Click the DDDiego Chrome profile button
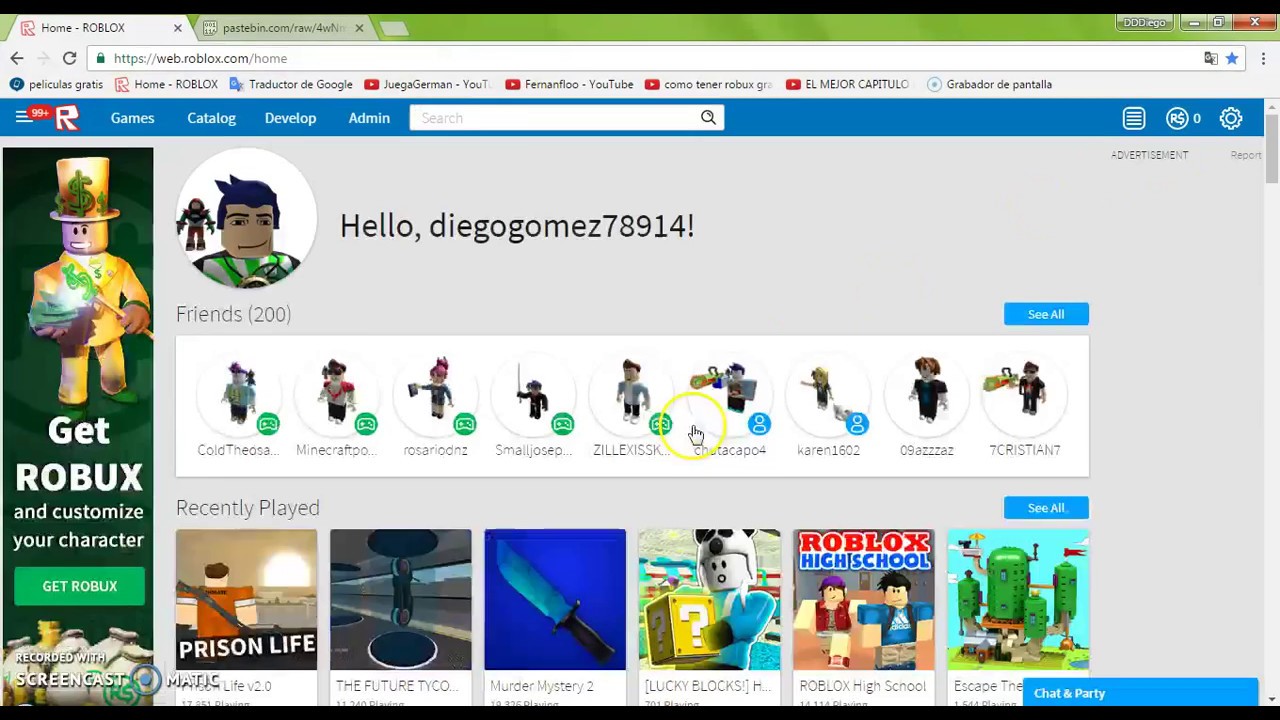 click(x=1144, y=22)
